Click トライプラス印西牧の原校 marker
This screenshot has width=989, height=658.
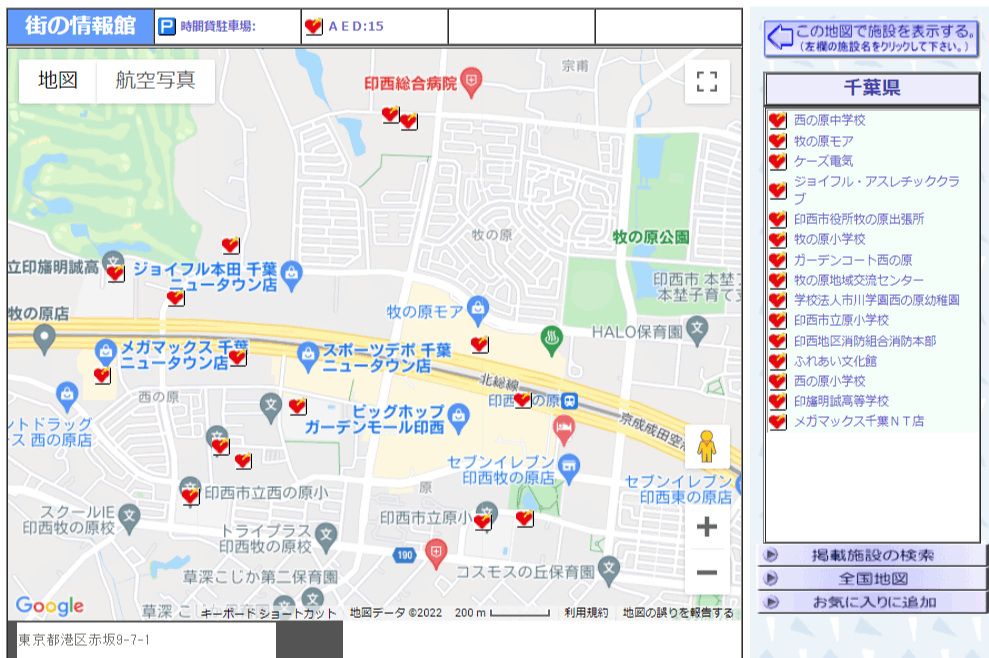point(326,537)
